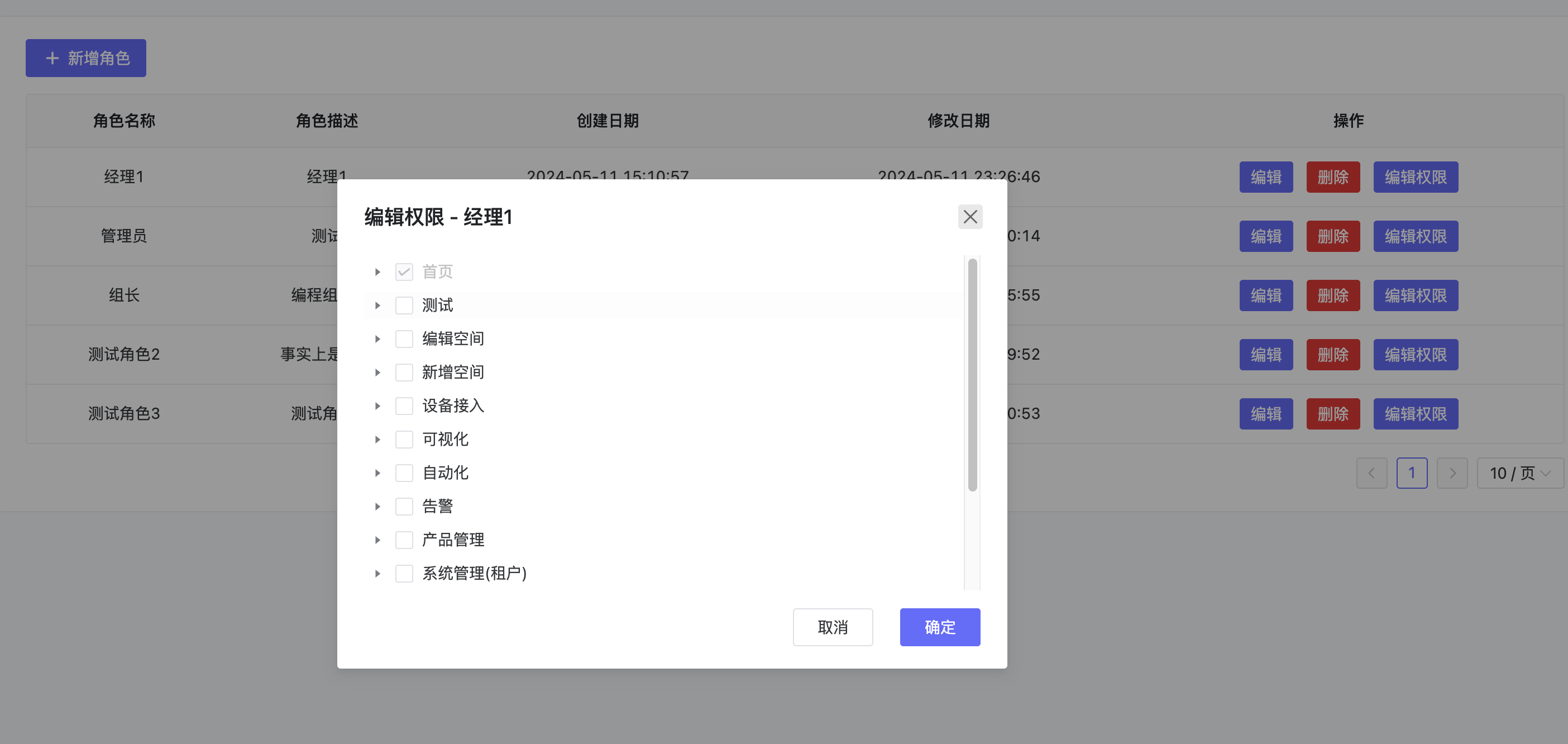This screenshot has width=1568, height=744.
Task: Check the 编辑空间 permission checkbox
Action: (x=404, y=338)
